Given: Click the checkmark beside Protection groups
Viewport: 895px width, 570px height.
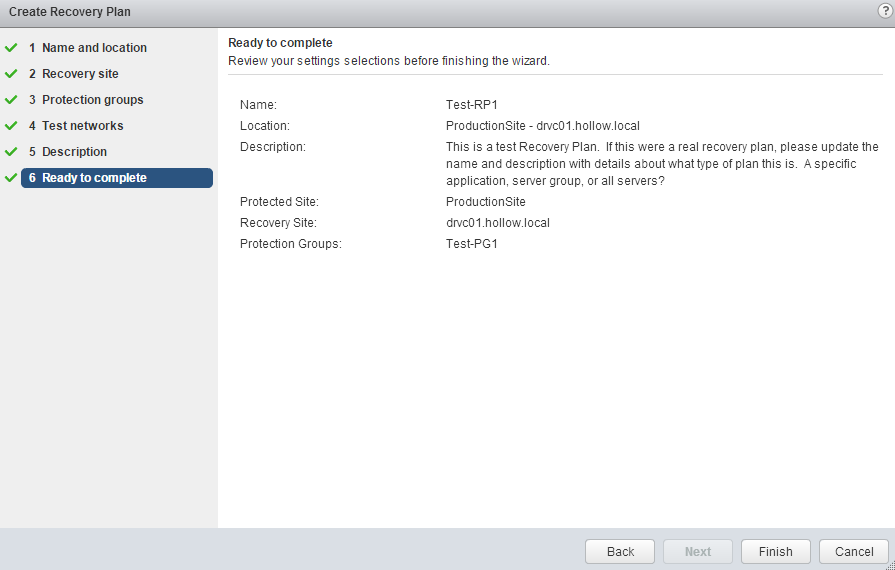Looking at the screenshot, I should point(11,100).
